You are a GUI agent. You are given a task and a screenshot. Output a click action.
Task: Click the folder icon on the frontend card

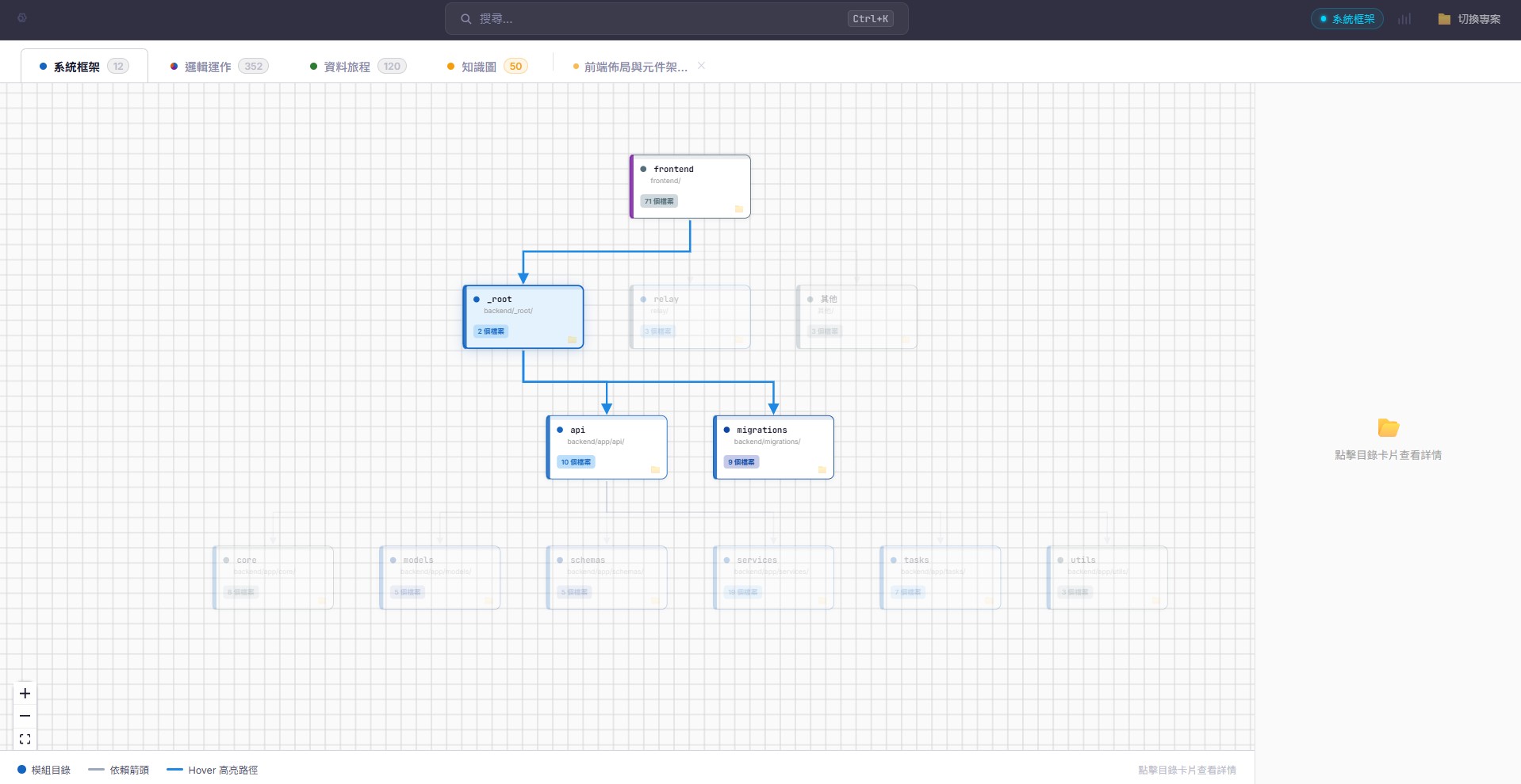click(x=739, y=209)
